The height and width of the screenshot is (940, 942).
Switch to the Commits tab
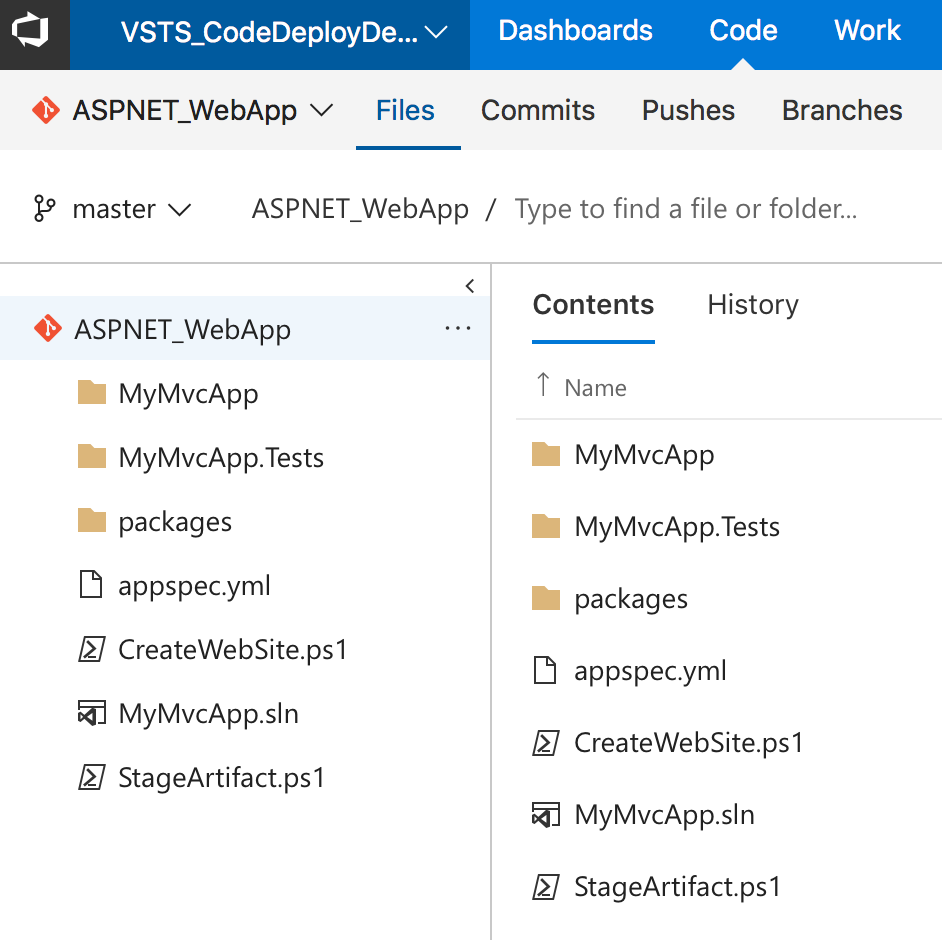pyautogui.click(x=538, y=111)
